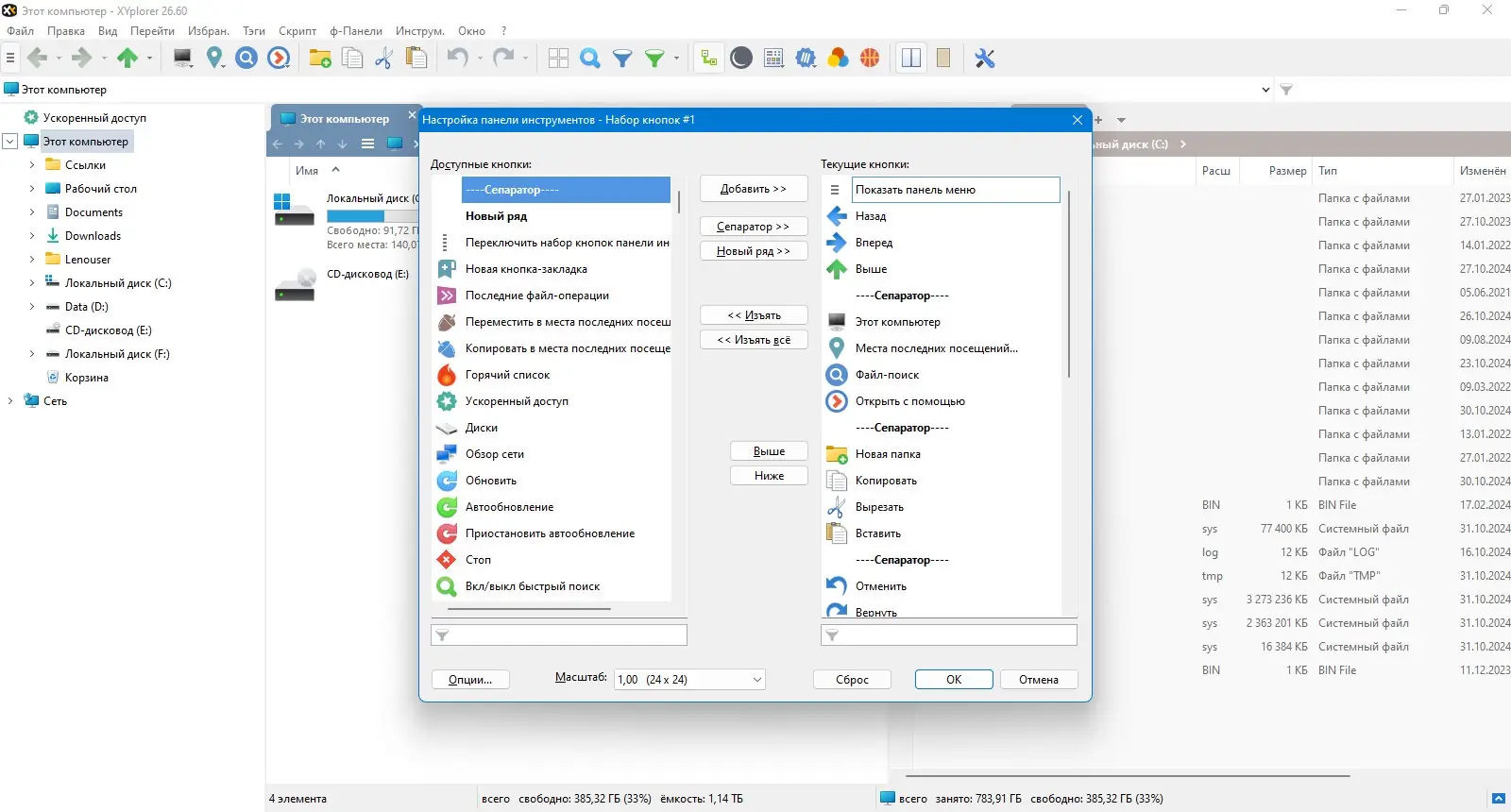Expand Локальный диск (C:) in tree
1511x812 pixels.
tap(31, 283)
